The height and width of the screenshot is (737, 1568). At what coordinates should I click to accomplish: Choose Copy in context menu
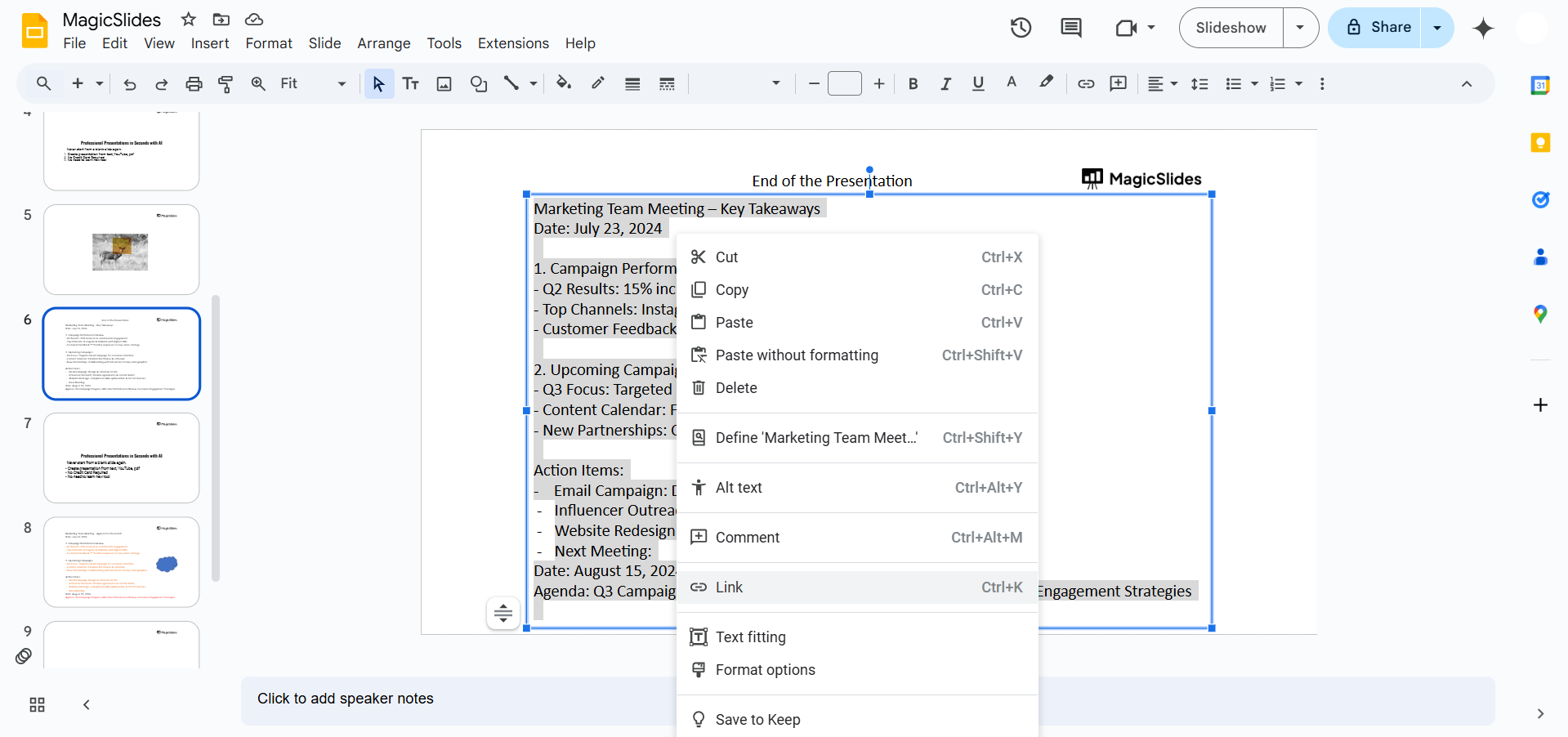pyautogui.click(x=857, y=290)
